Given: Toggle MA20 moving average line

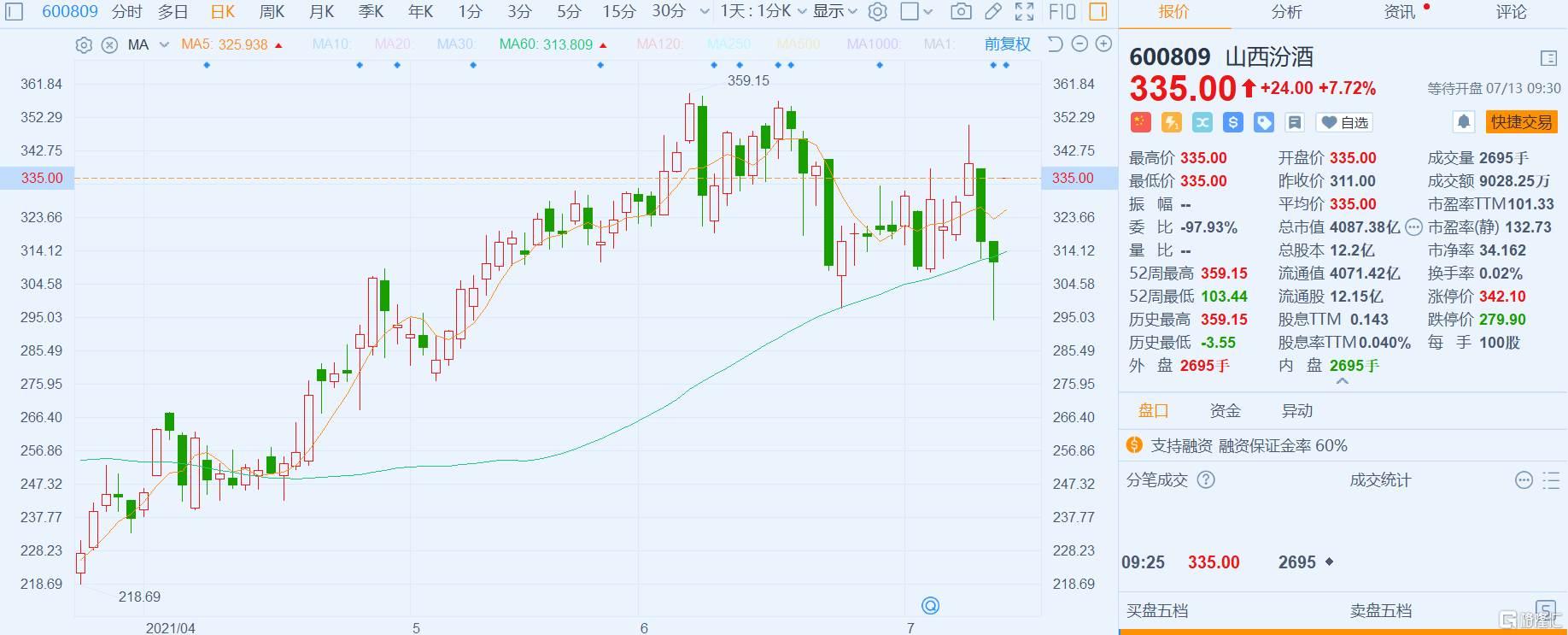Looking at the screenshot, I should pyautogui.click(x=394, y=44).
